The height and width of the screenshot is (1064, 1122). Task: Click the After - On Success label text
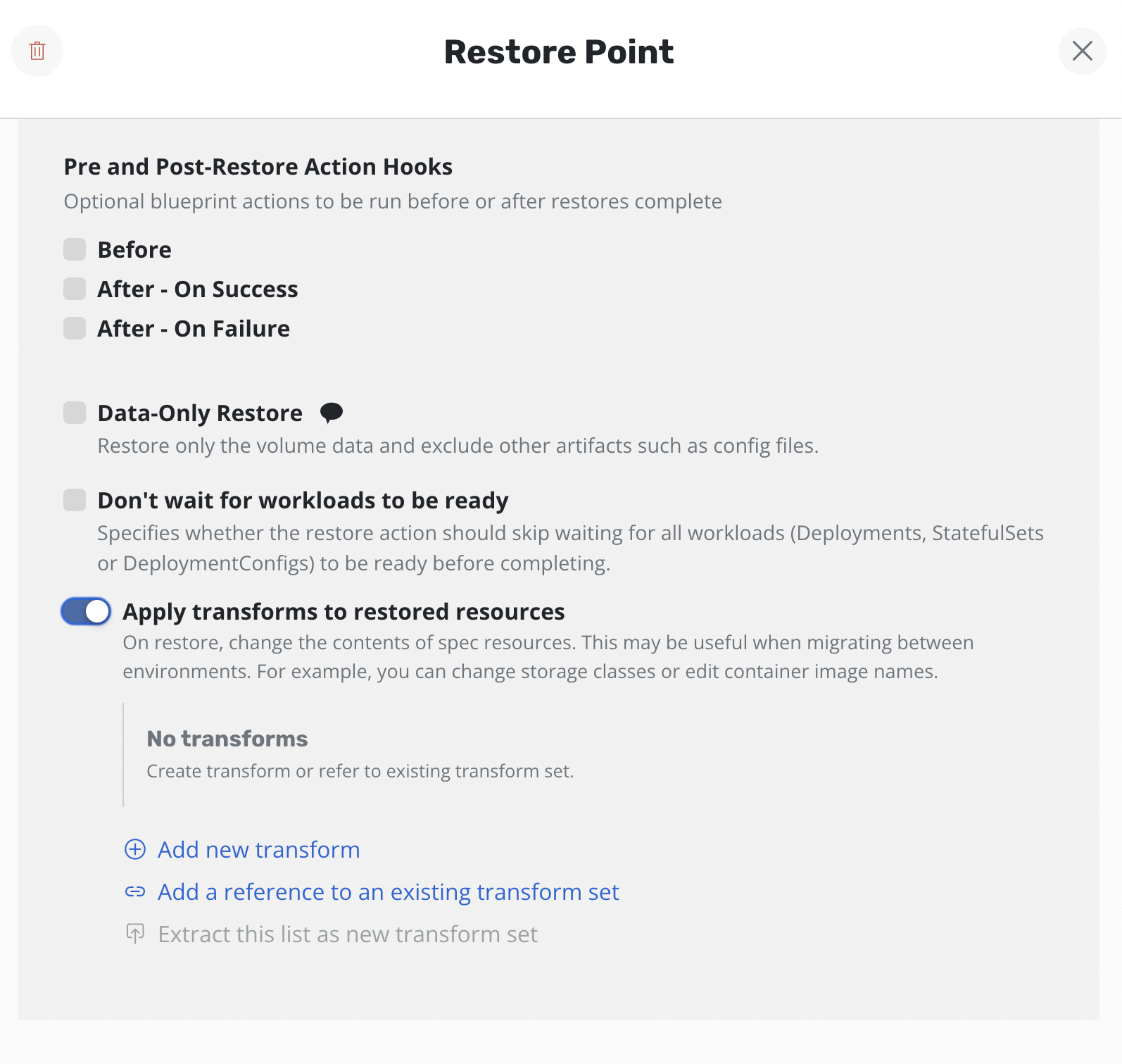pyautogui.click(x=197, y=289)
